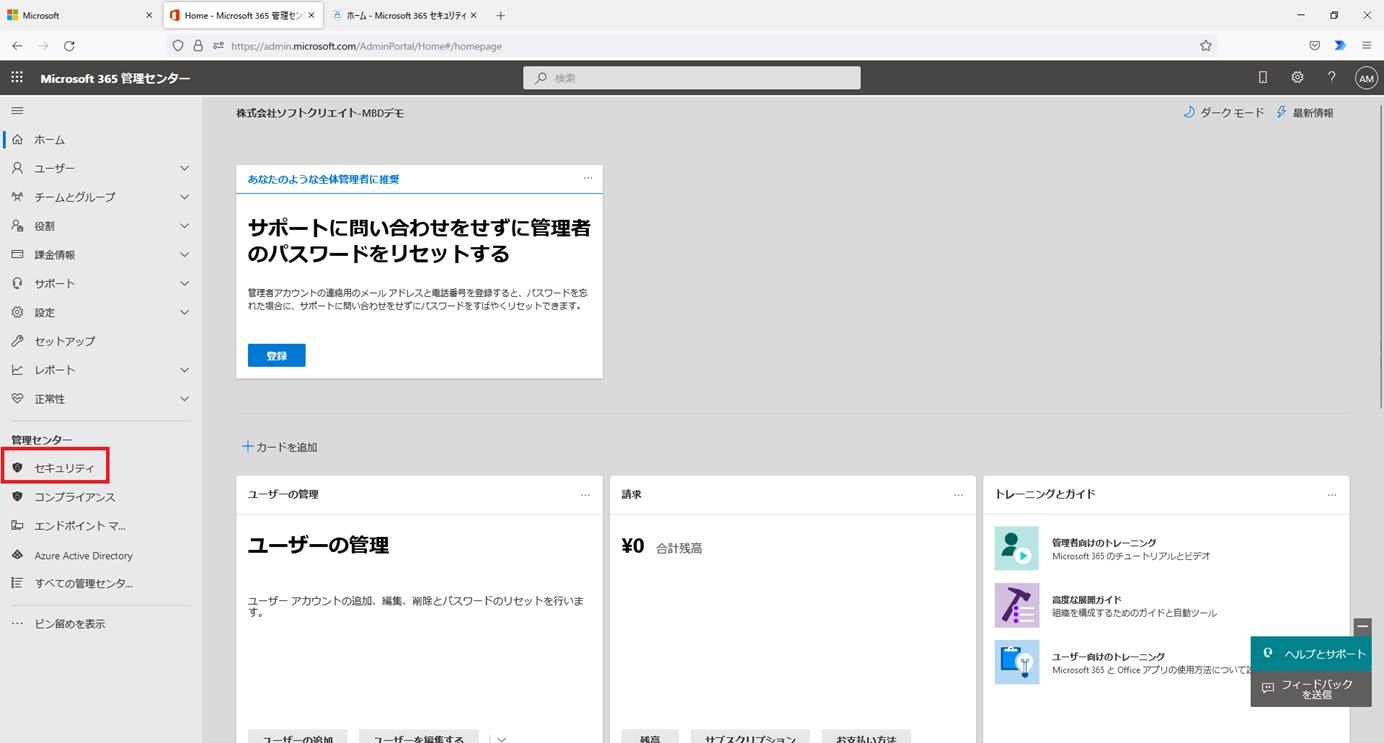Expand the 課金情報 chevron
The height and width of the screenshot is (743, 1384).
point(184,255)
